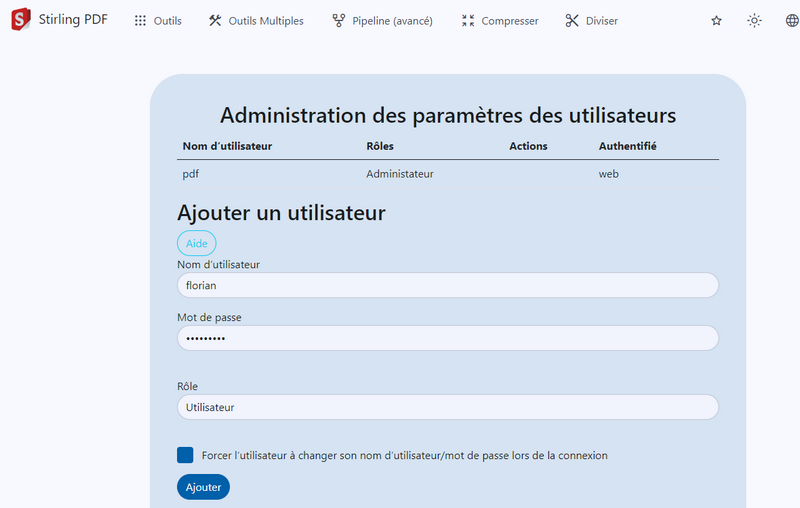Click the Stirling PDF logo icon
This screenshot has width=800, height=508.
pyautogui.click(x=20, y=20)
